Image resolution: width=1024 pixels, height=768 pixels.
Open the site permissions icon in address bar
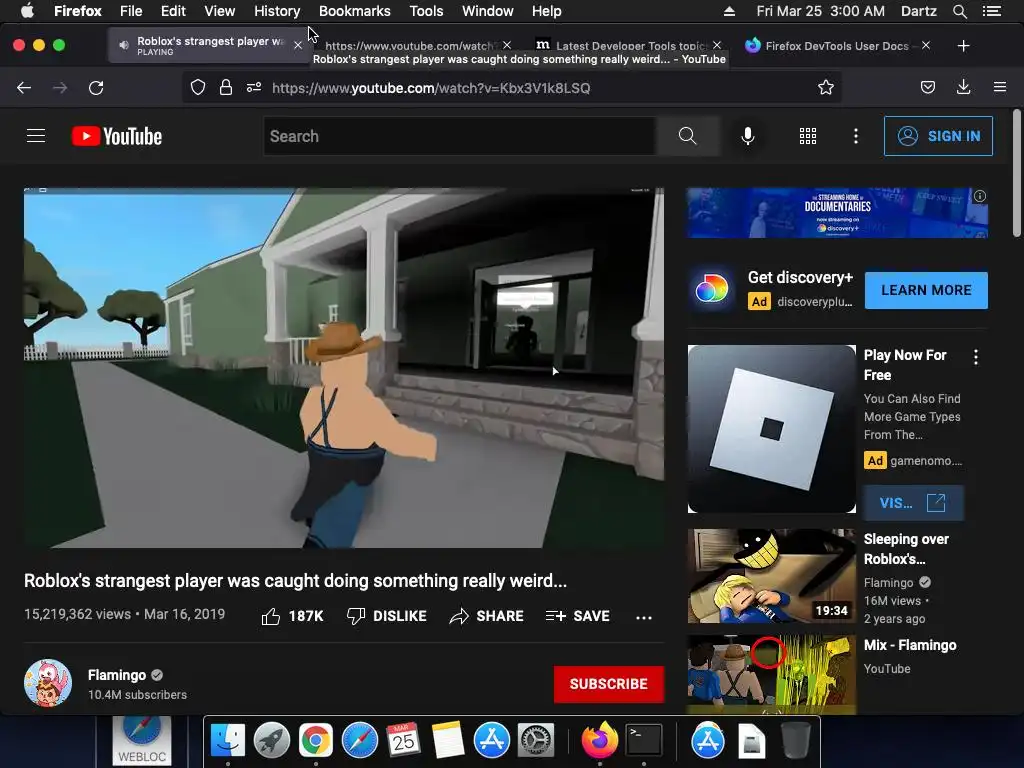254,88
